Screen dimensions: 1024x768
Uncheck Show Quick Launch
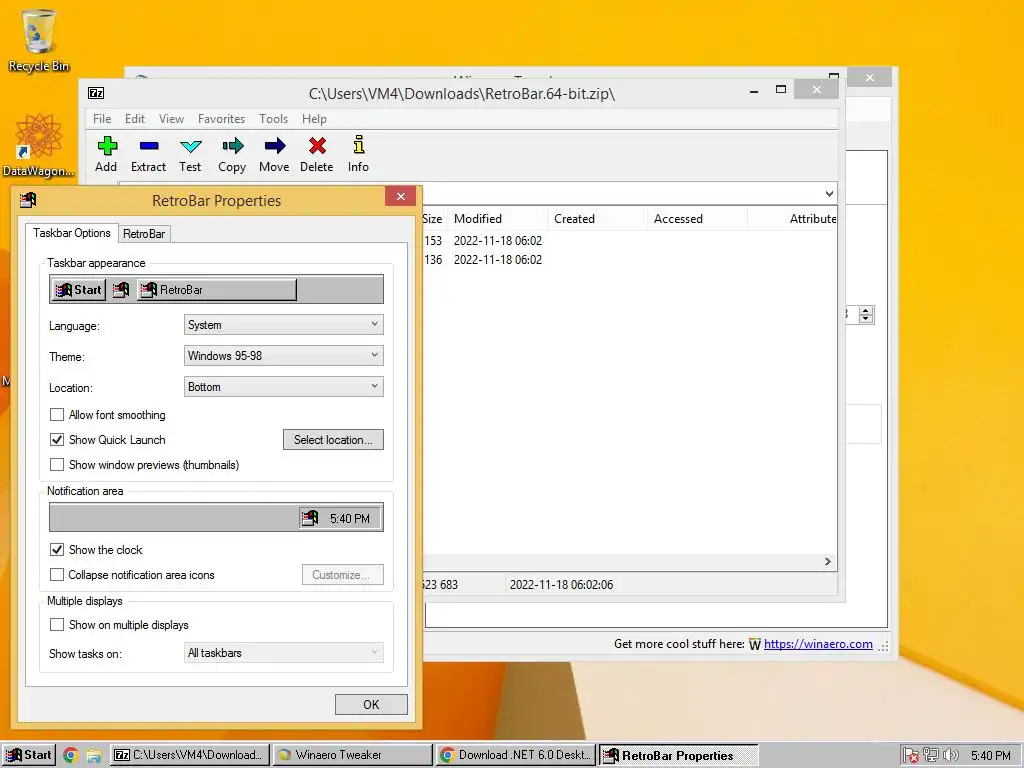57,440
